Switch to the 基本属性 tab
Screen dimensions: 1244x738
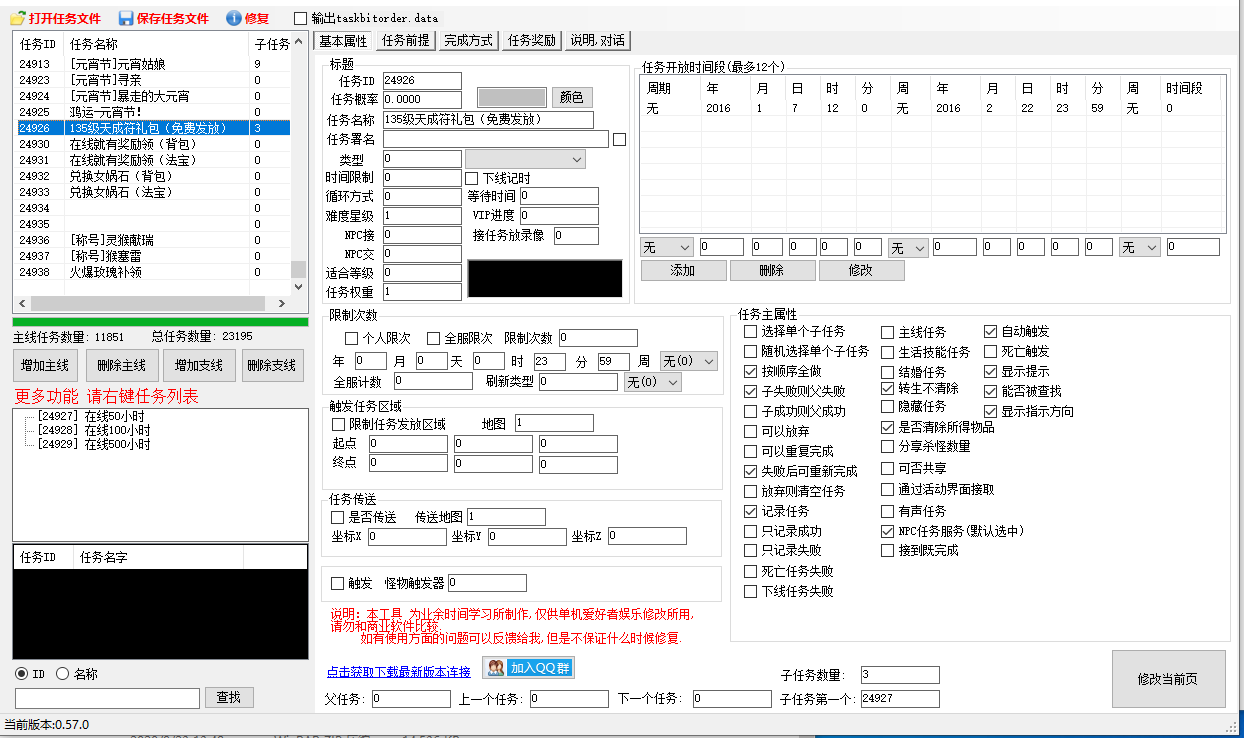coord(343,41)
